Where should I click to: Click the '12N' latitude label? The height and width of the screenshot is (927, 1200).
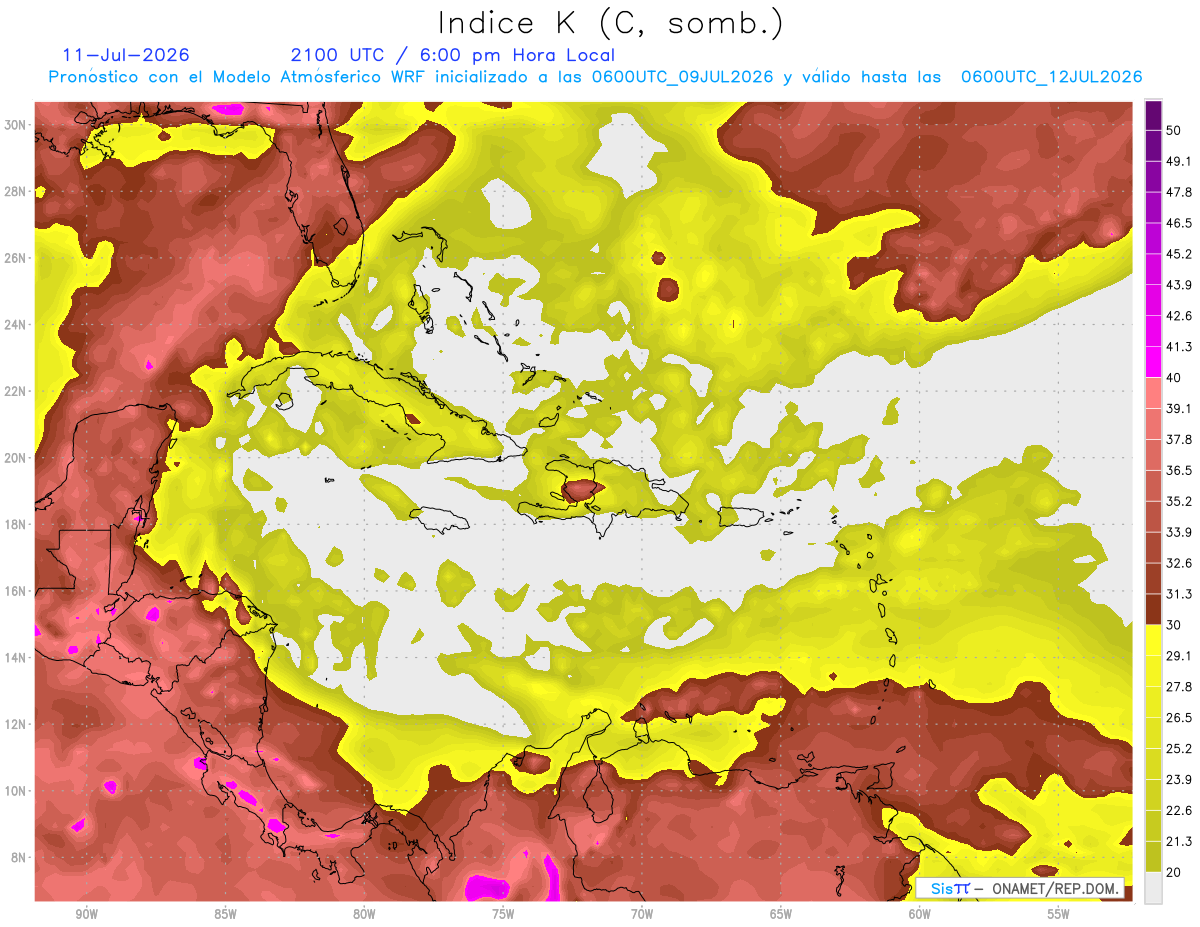[16, 724]
